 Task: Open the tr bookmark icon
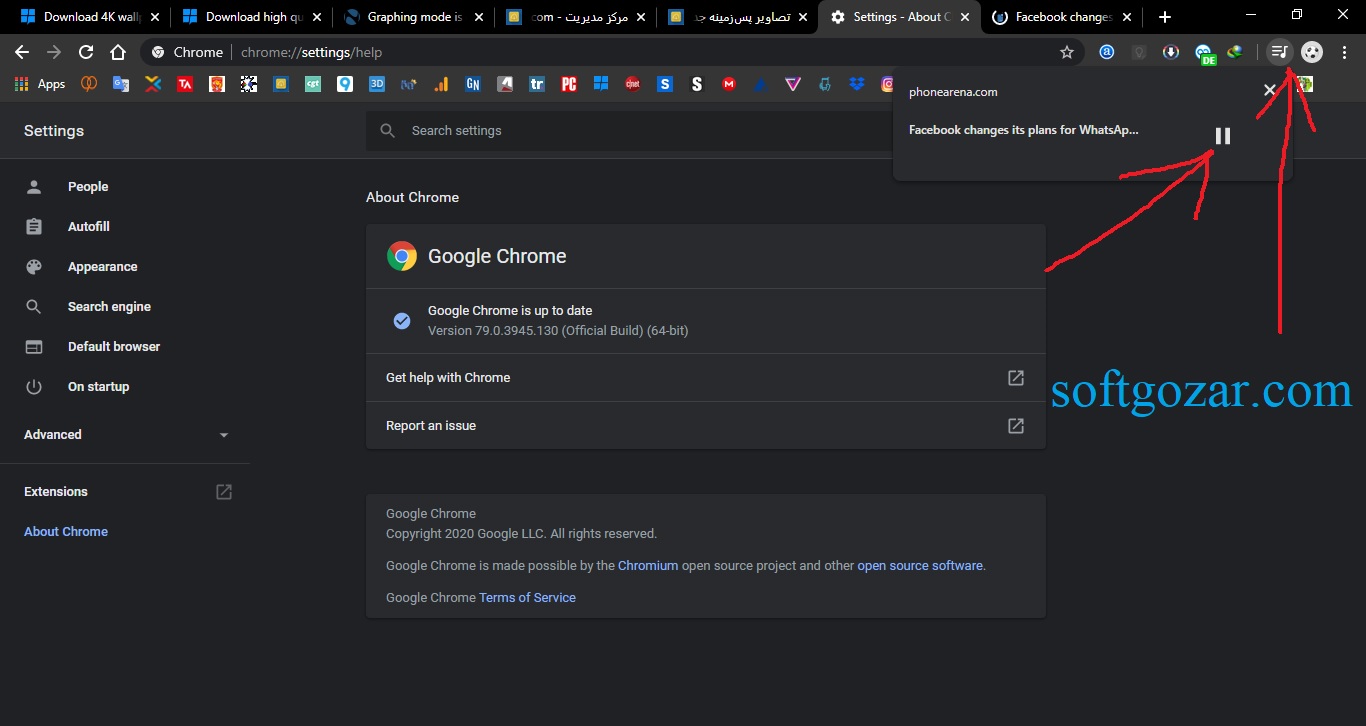click(x=537, y=84)
